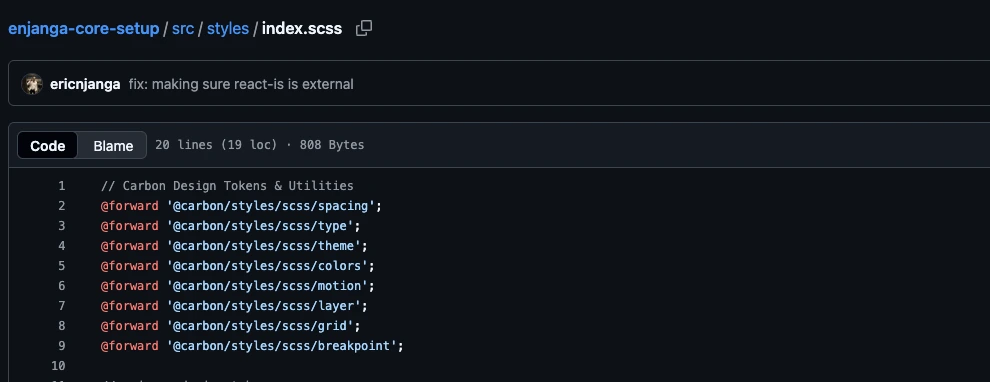Click the '@carbon/styles/scss/spacing' string
990x382 pixels.
pyautogui.click(x=271, y=206)
